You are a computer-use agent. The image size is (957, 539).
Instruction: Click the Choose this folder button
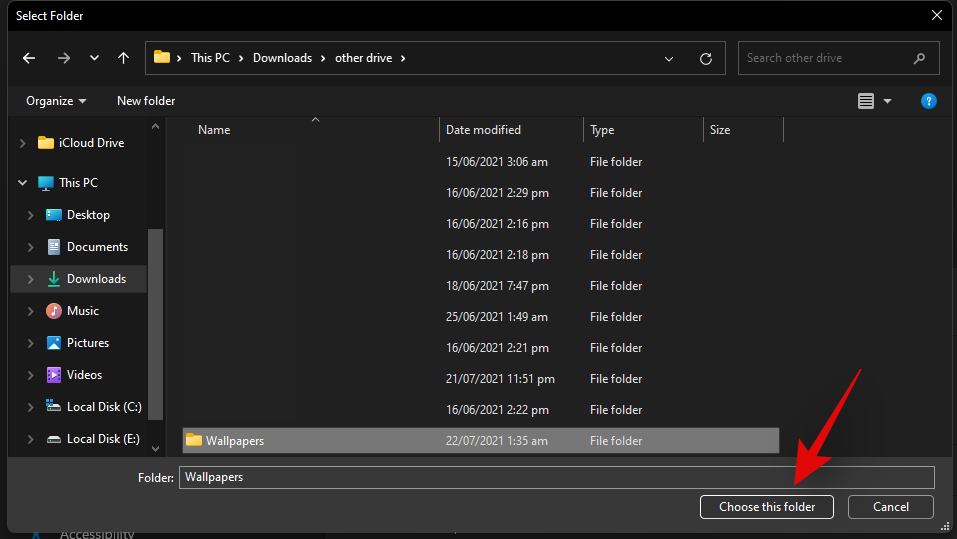[x=766, y=507]
